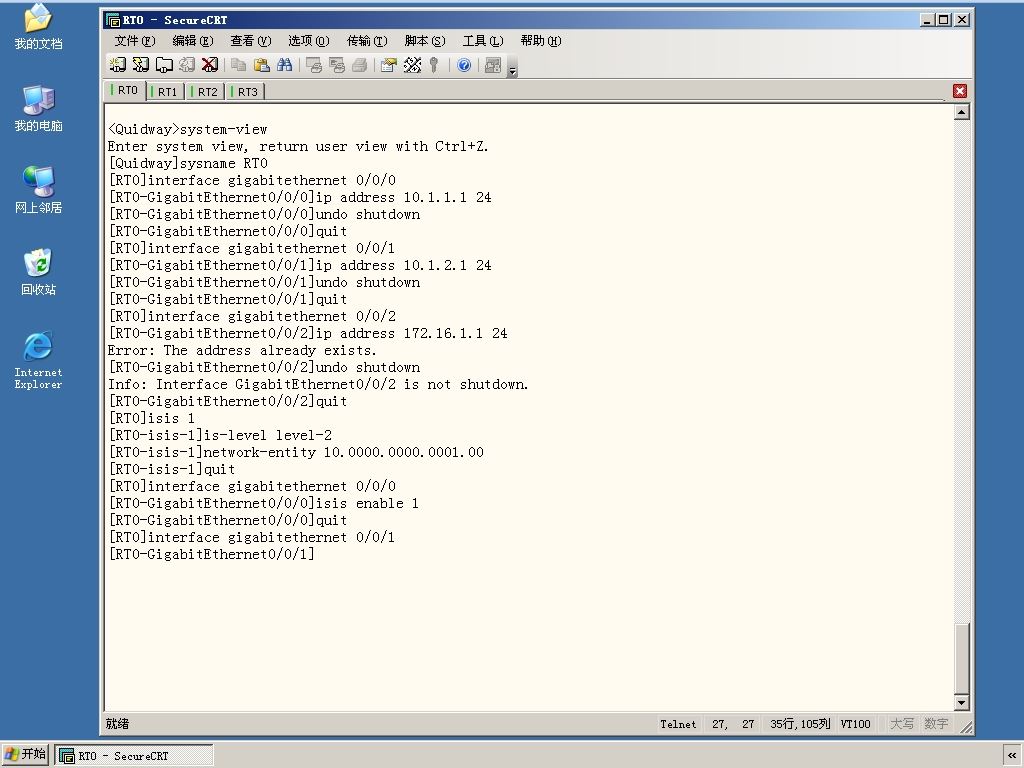Click the RT0 - SecureCRT taskbar button
This screenshot has width=1024, height=768.
(x=134, y=756)
